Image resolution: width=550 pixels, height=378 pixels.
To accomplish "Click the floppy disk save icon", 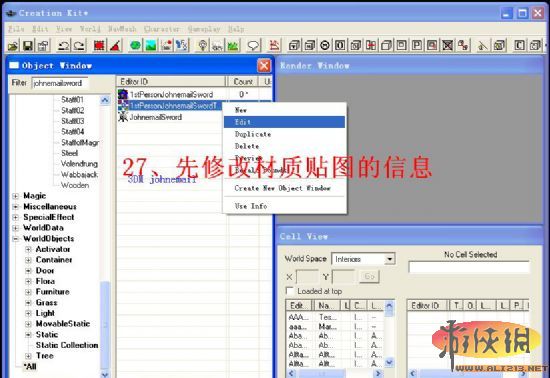I will (x=28, y=46).
